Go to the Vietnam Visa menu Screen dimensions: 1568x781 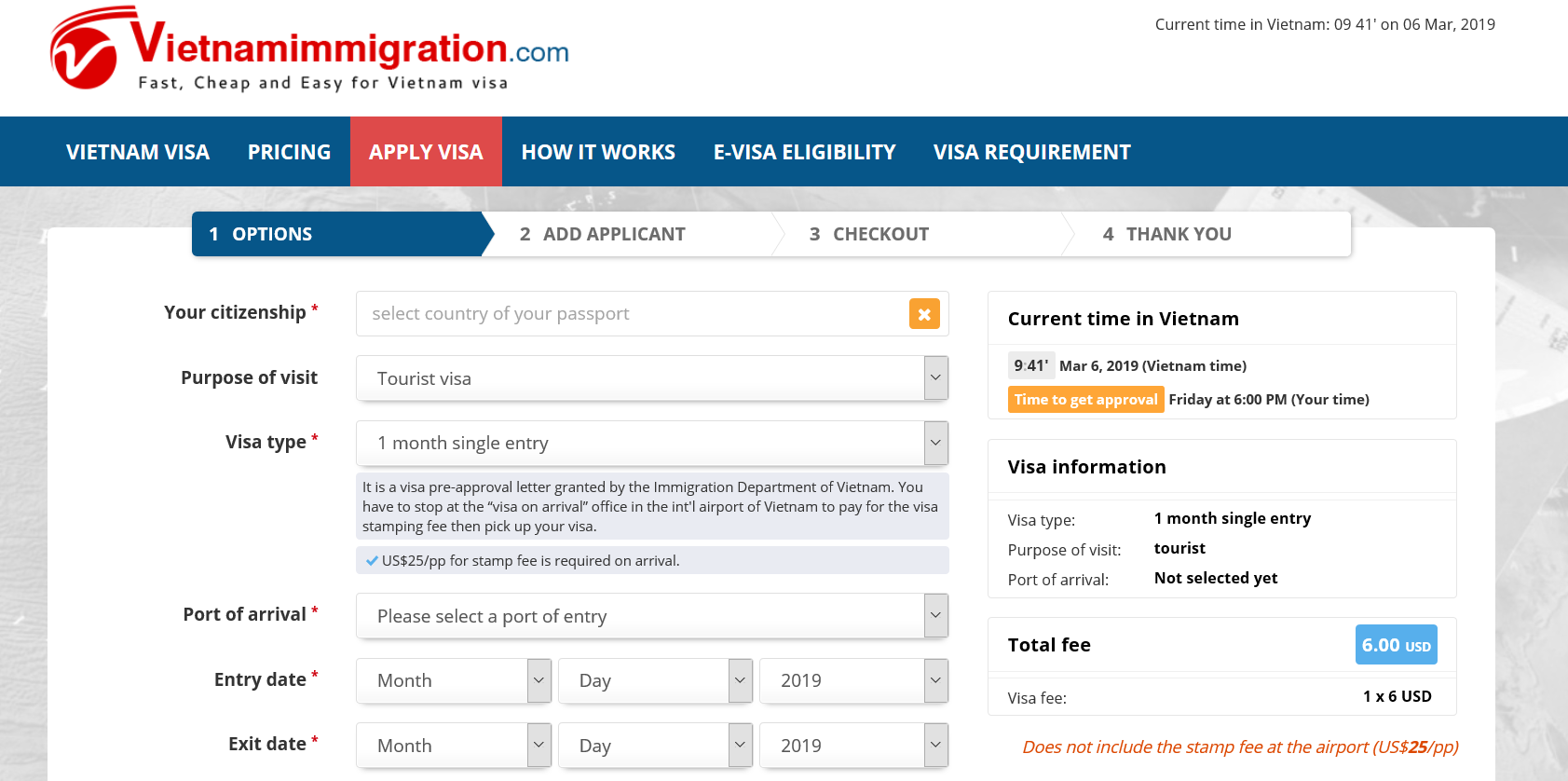point(138,152)
